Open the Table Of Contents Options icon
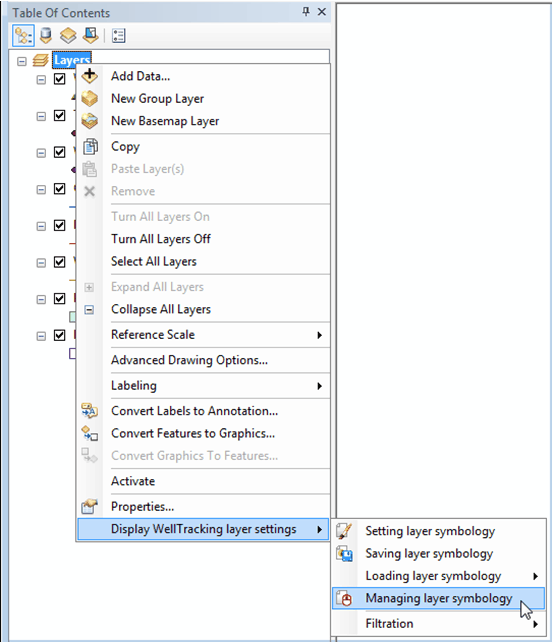The height and width of the screenshot is (643, 553). click(118, 36)
